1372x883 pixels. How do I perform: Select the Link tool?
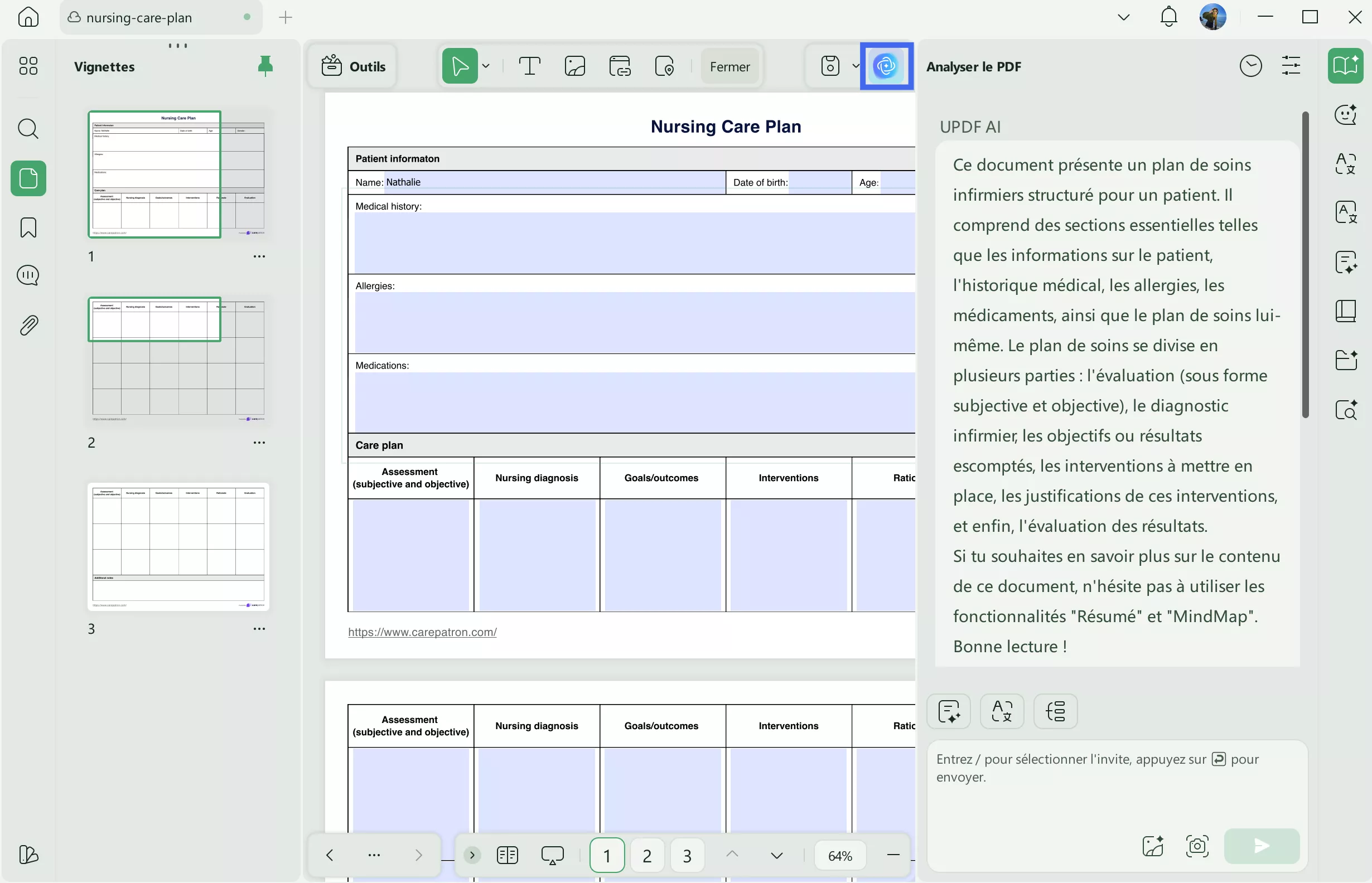click(x=620, y=66)
